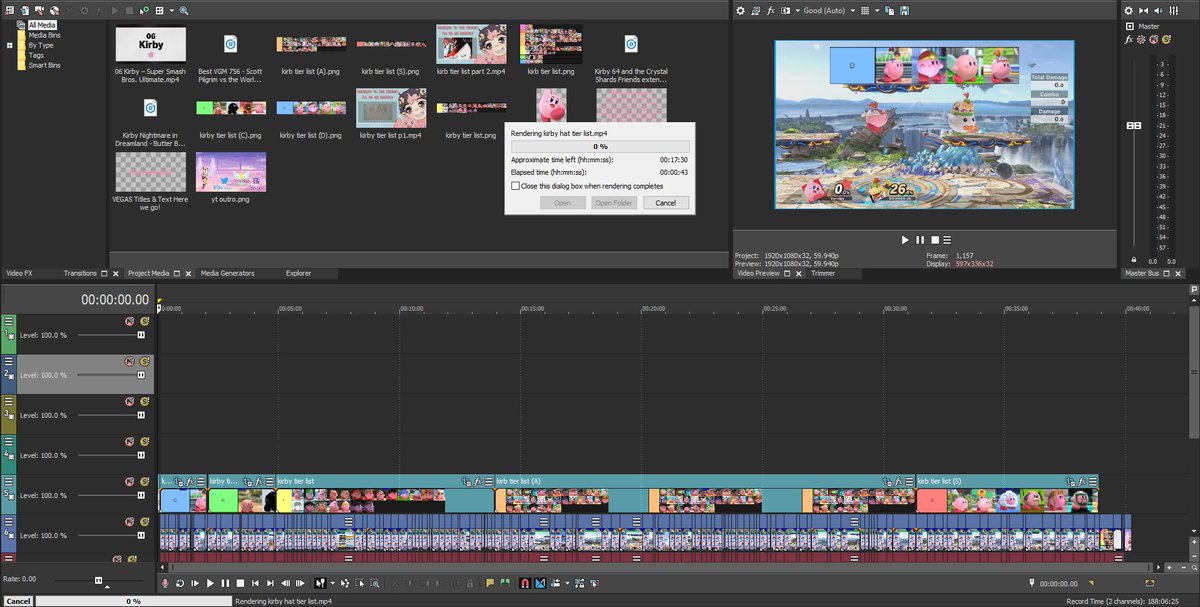Toggle Master Bus mute icon
This screenshot has width=1200, height=607.
click(1153, 39)
